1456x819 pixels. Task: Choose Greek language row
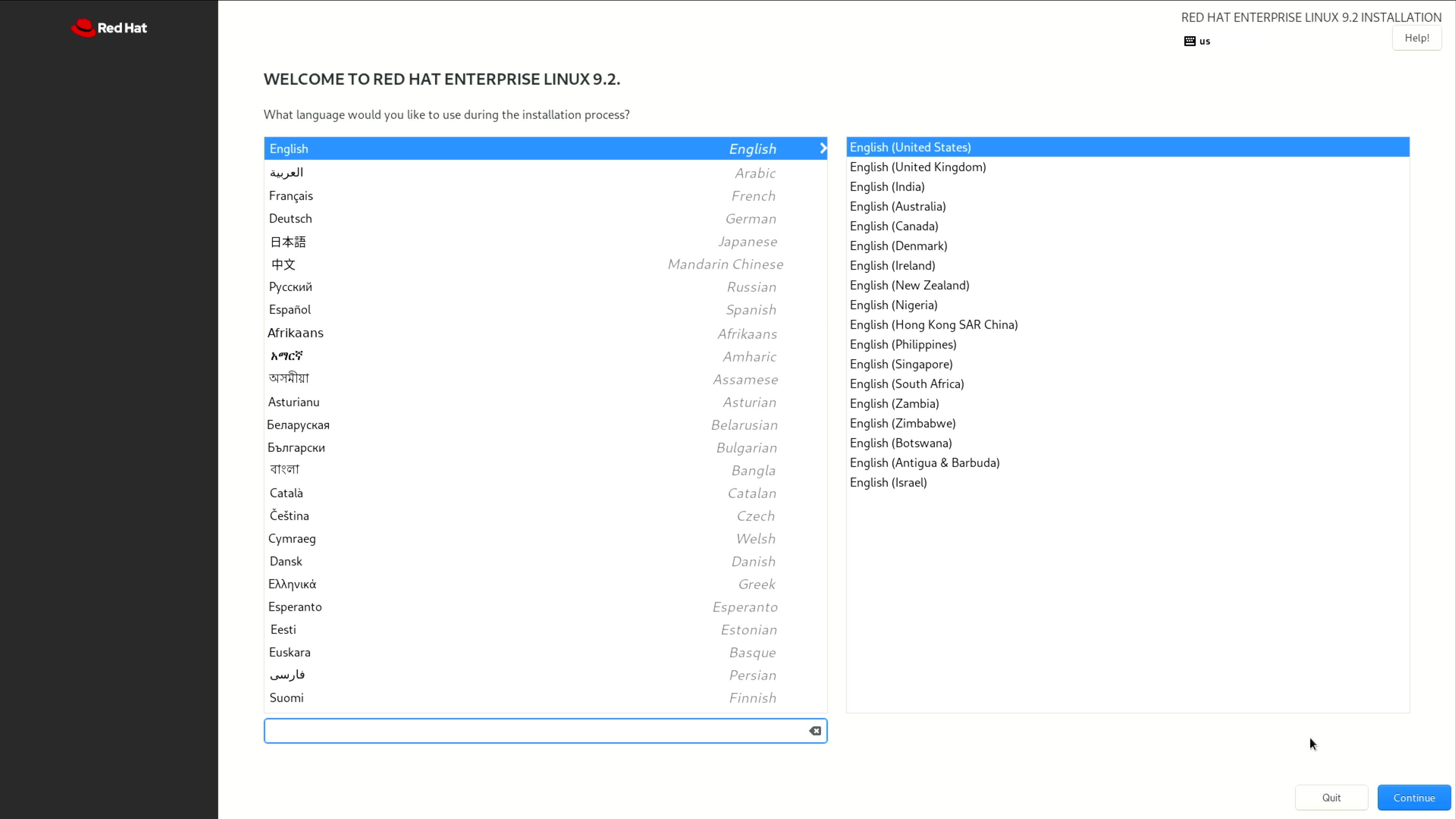coord(546,584)
